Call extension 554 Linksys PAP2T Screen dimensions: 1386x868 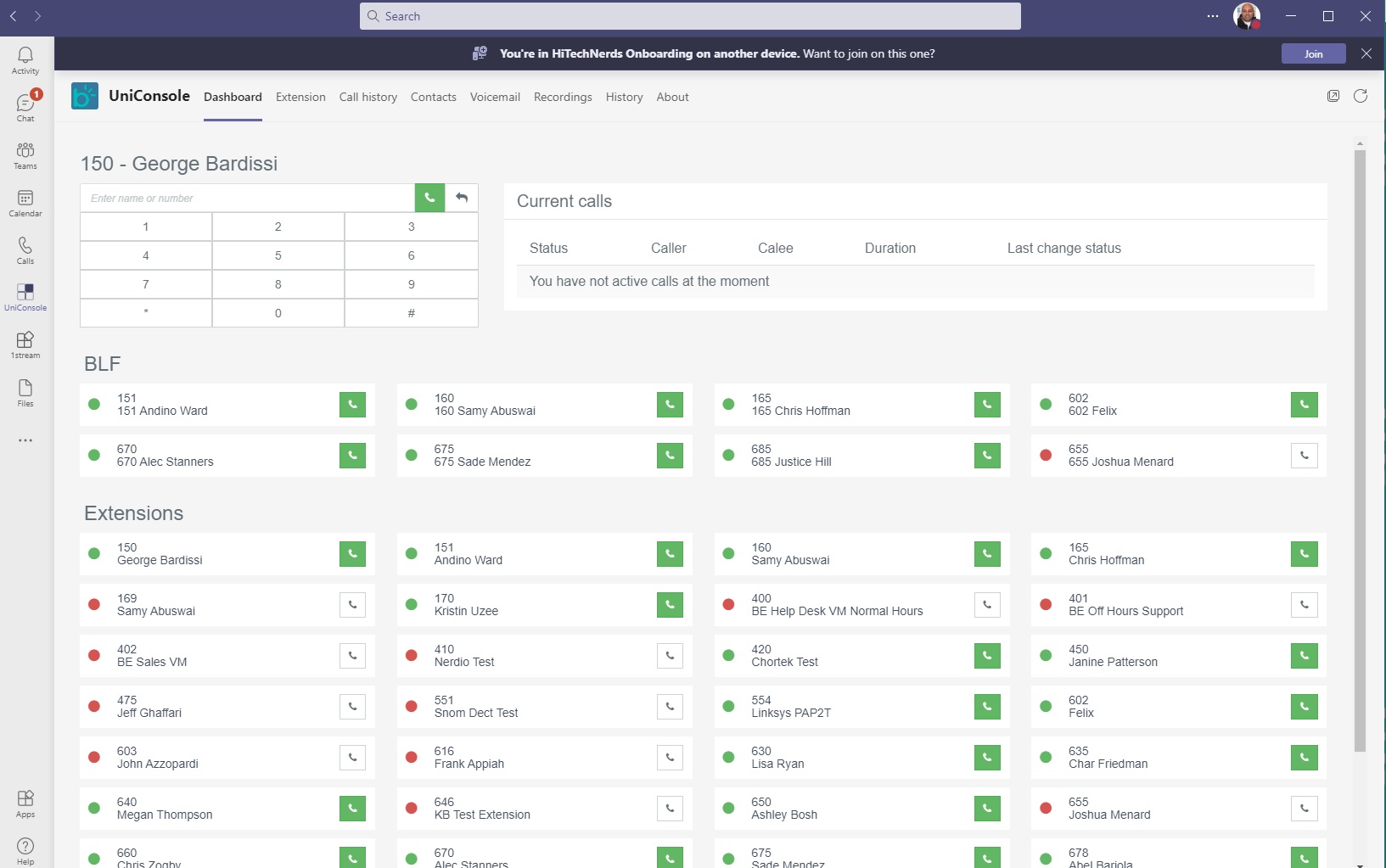click(987, 707)
